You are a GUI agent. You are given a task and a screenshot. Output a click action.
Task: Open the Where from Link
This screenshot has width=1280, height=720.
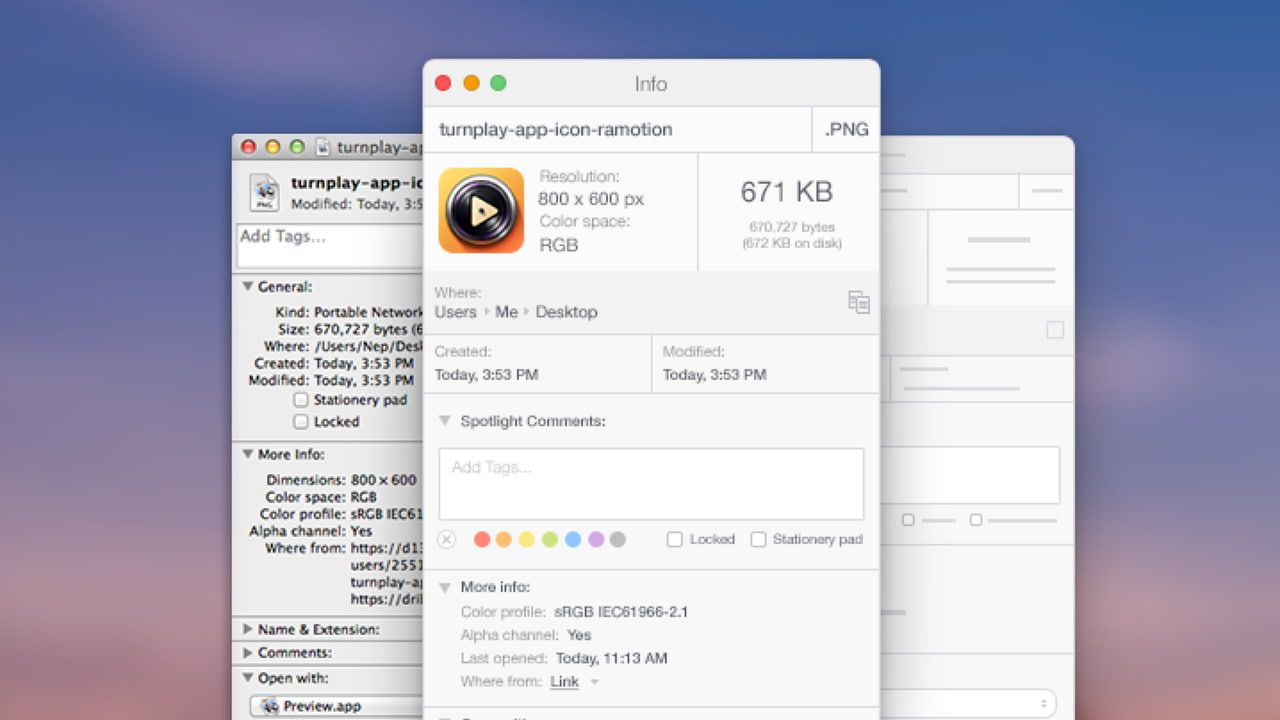[564, 682]
